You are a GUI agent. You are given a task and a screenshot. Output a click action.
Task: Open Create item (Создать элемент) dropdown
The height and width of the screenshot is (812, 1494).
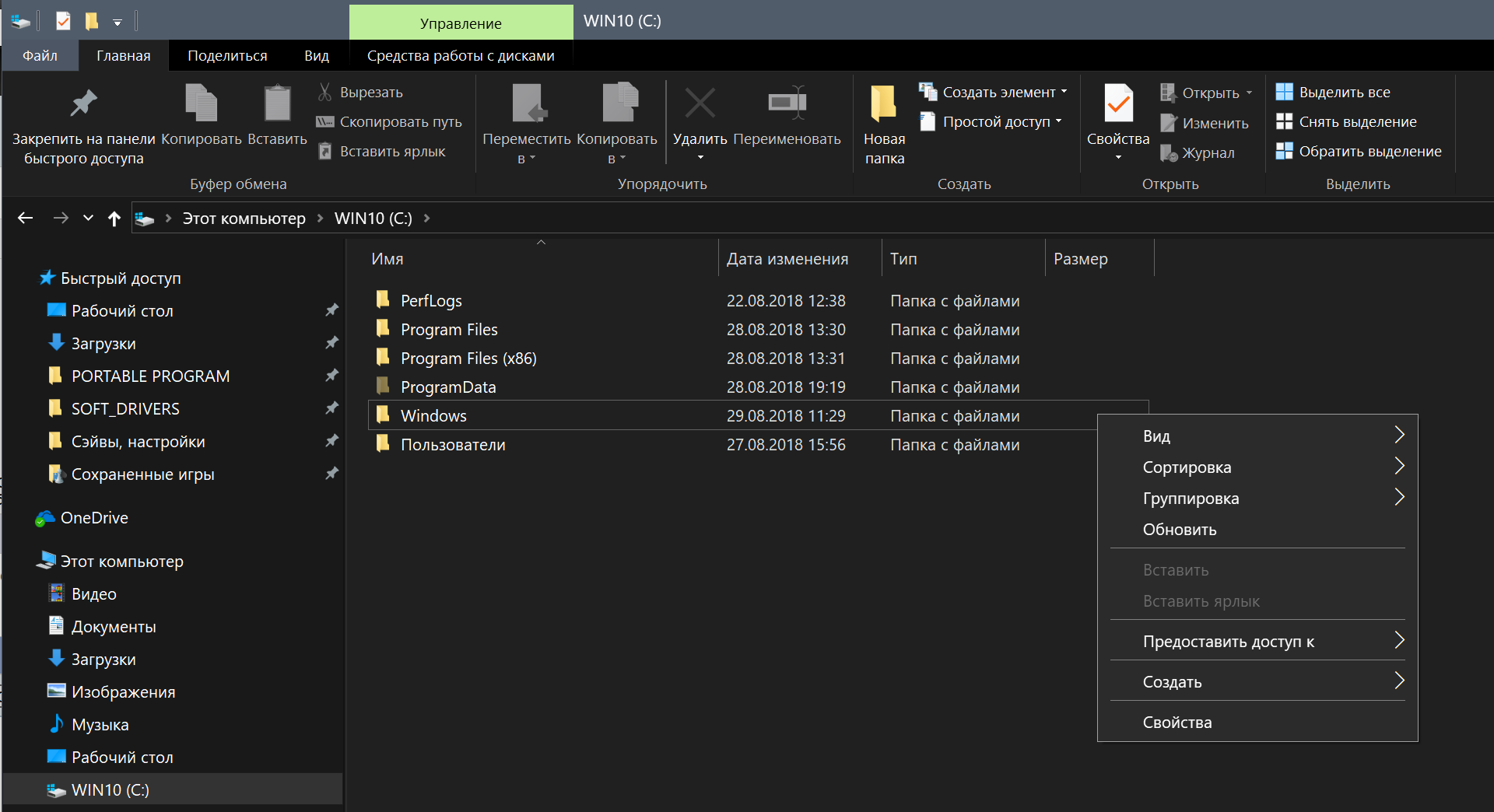[994, 92]
